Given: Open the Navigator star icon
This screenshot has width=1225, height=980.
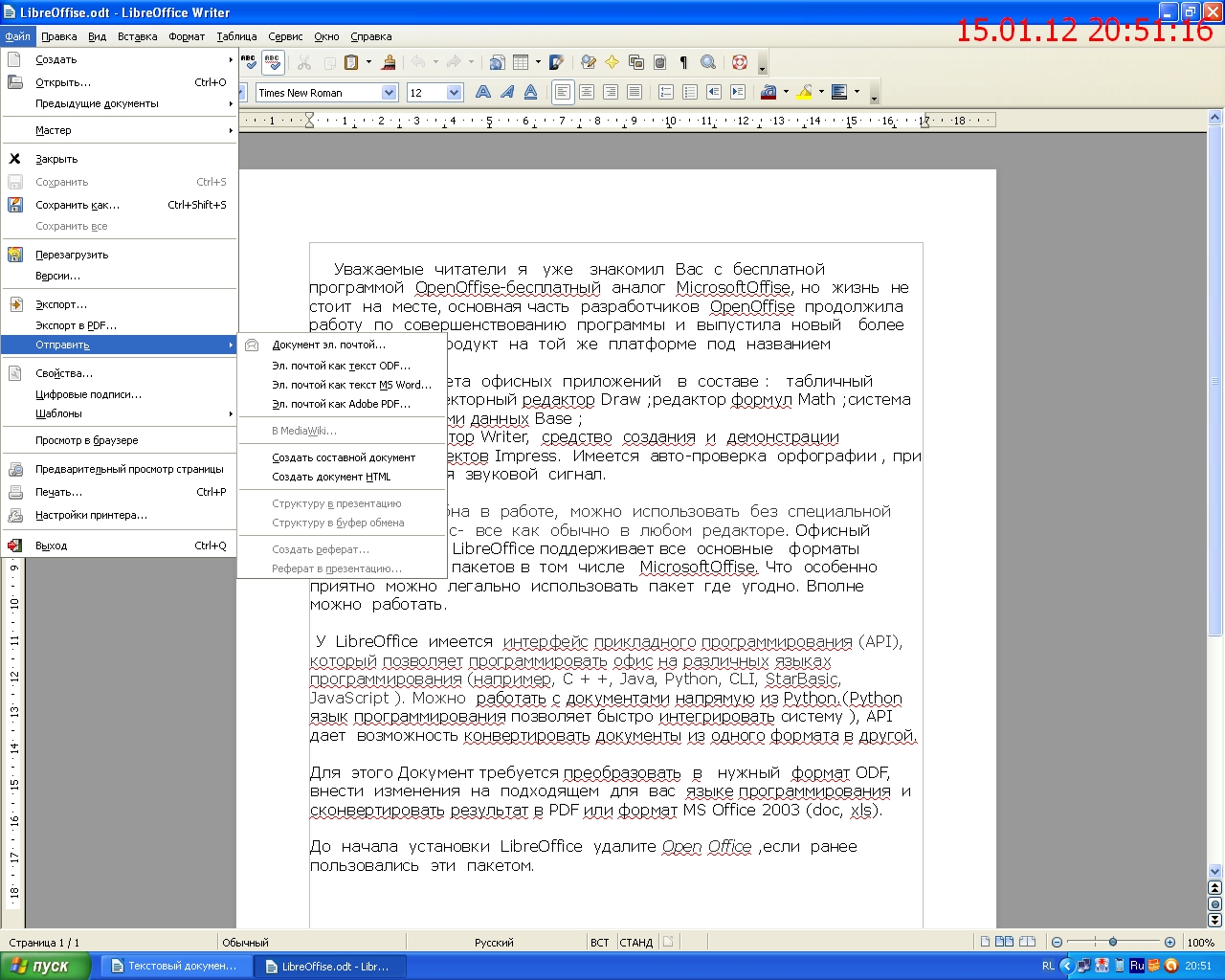Looking at the screenshot, I should pyautogui.click(x=612, y=62).
